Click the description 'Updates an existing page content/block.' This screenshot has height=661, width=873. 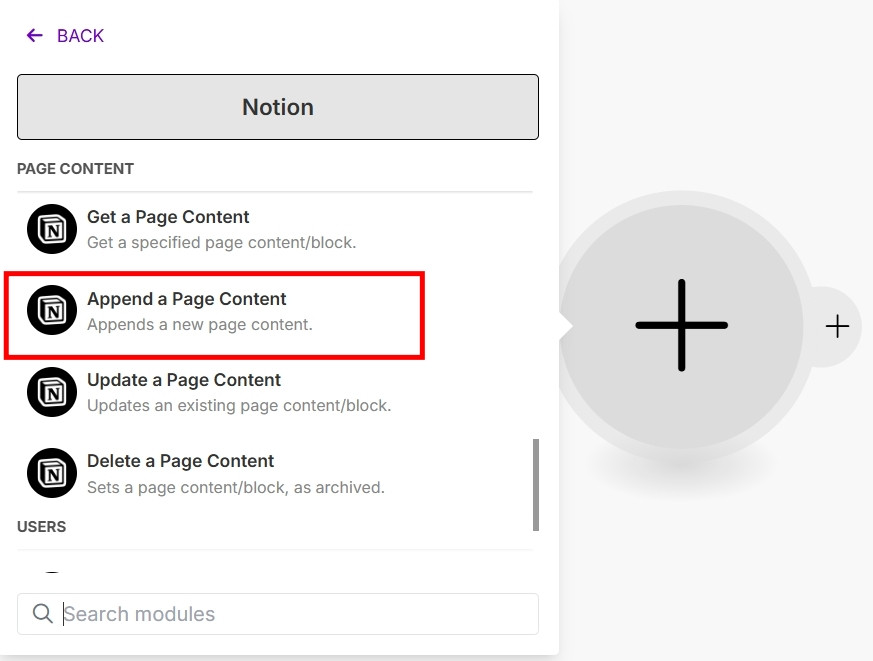click(239, 406)
